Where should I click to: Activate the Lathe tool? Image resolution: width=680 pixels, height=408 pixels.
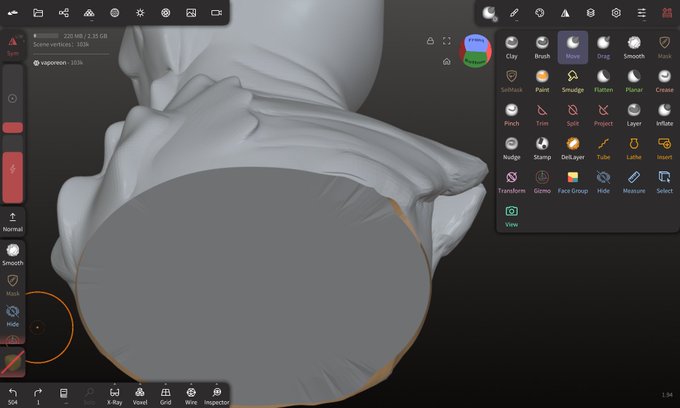(x=634, y=148)
